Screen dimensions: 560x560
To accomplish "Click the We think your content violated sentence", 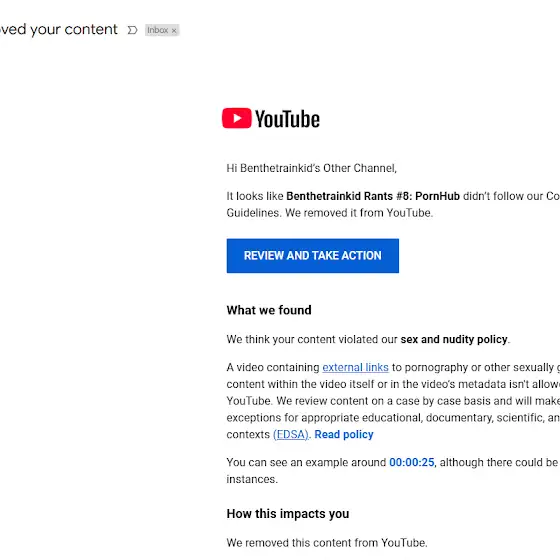I will coord(368,339).
